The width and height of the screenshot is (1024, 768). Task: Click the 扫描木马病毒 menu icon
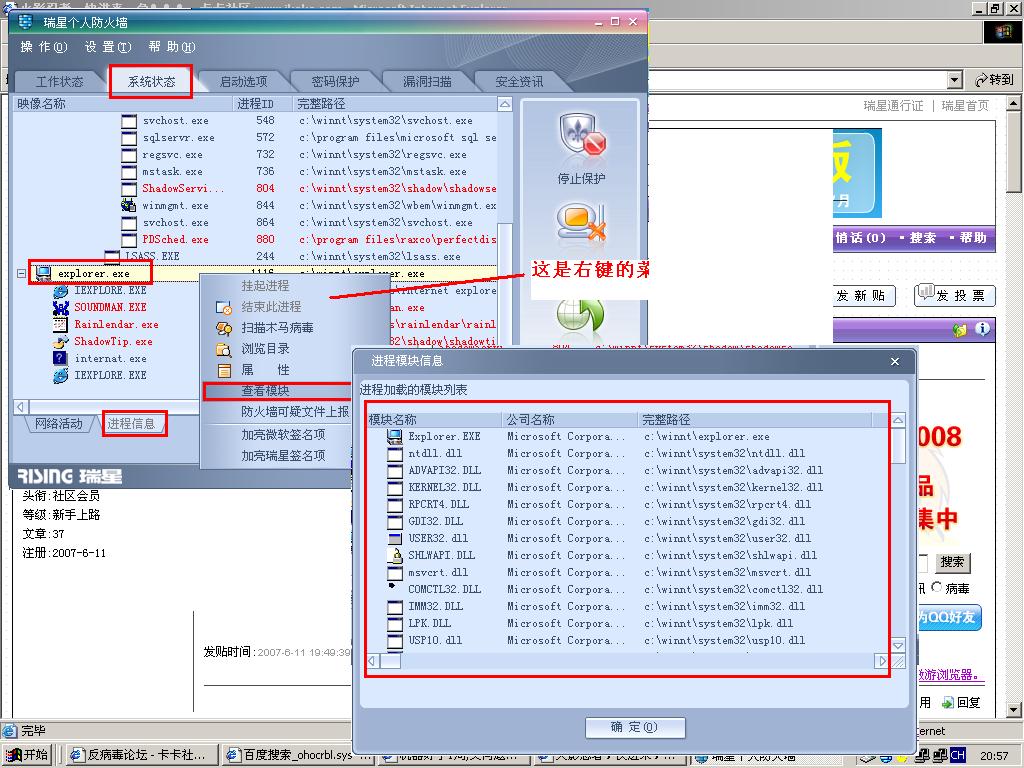click(x=224, y=328)
